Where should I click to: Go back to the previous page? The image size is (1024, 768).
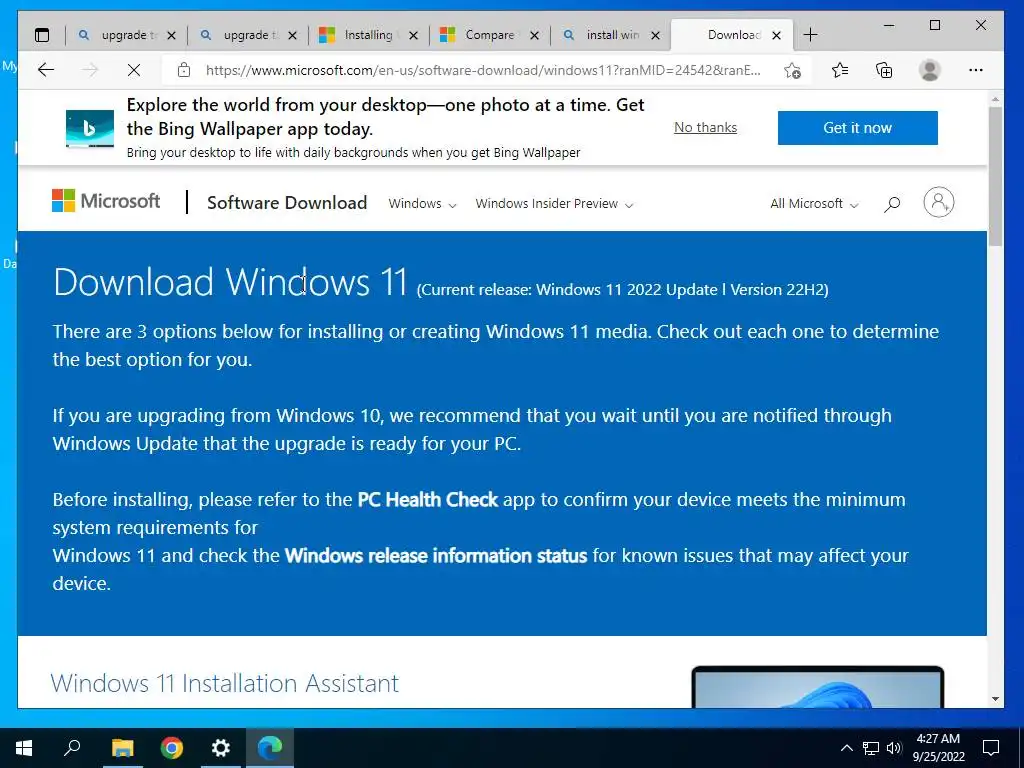pos(46,70)
